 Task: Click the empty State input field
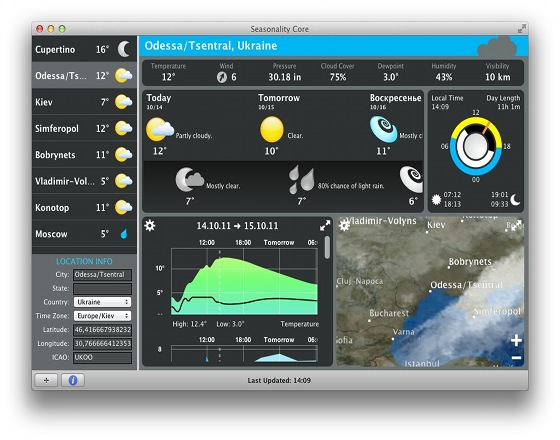102,289
